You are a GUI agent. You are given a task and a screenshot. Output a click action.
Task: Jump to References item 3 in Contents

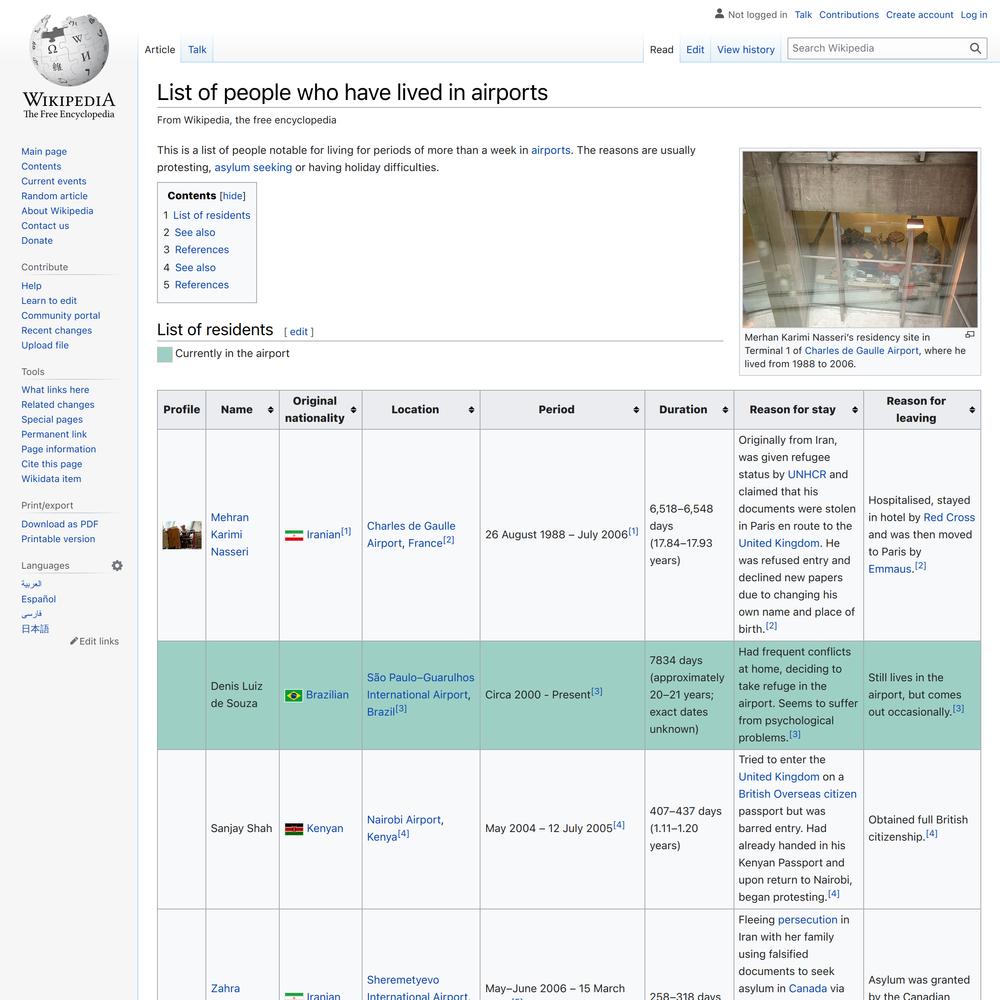(x=202, y=250)
